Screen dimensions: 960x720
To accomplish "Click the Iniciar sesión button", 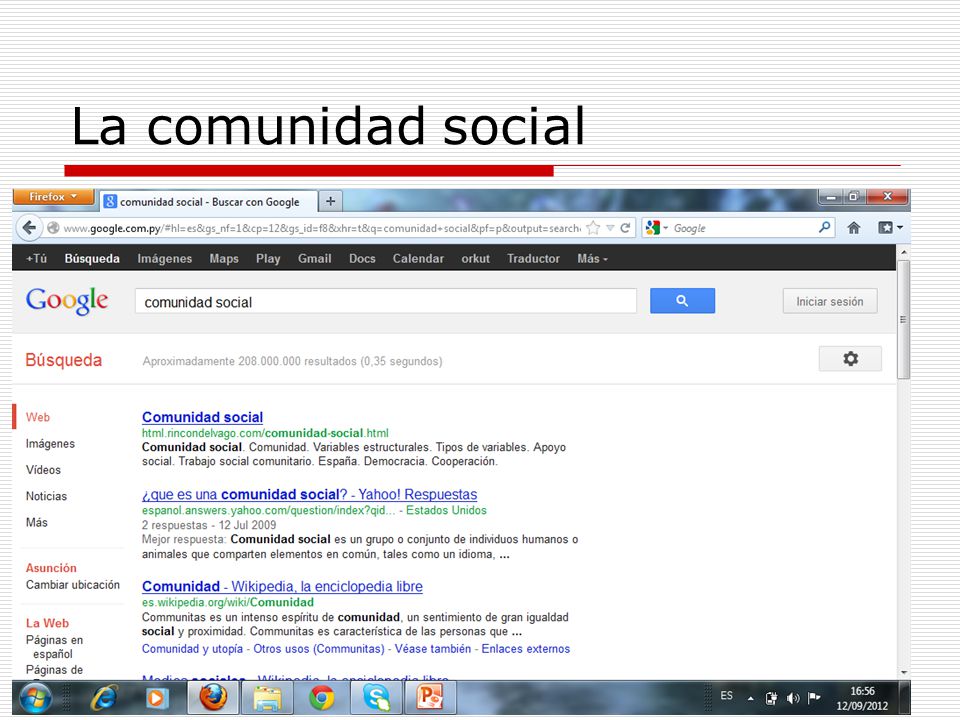I will 830,301.
